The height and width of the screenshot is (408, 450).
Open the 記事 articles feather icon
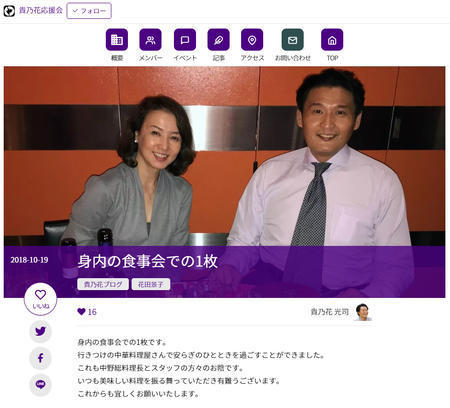click(x=218, y=40)
